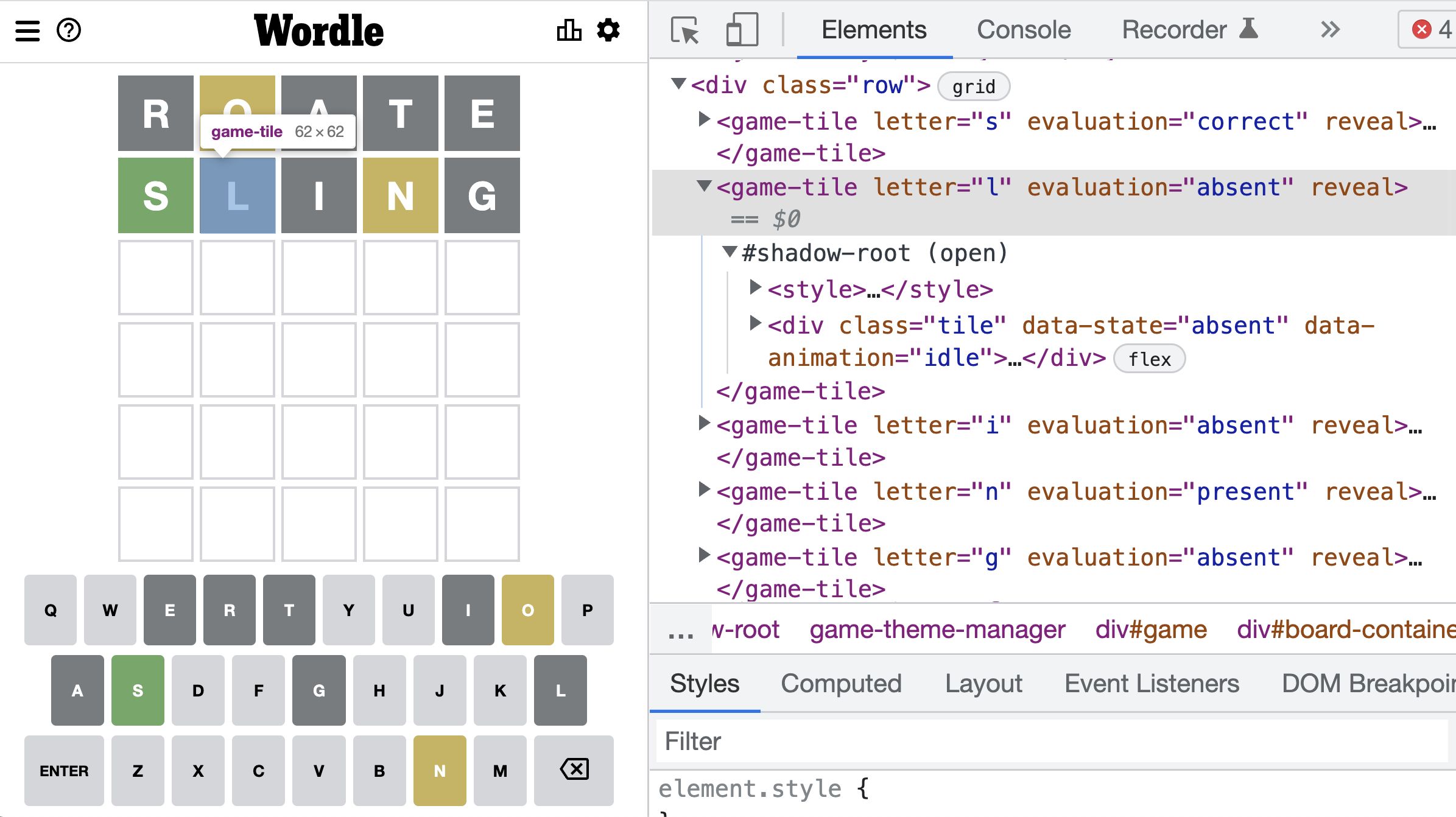Open the Computed styles tab
The width and height of the screenshot is (1456, 817).
841,684
